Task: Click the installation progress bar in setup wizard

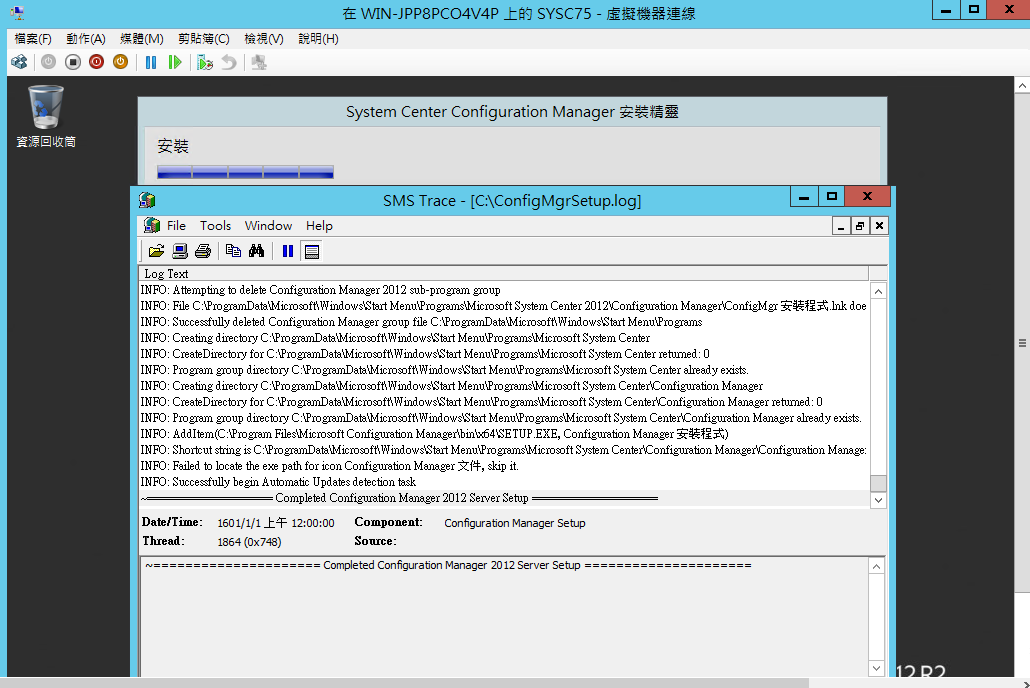Action: (246, 172)
